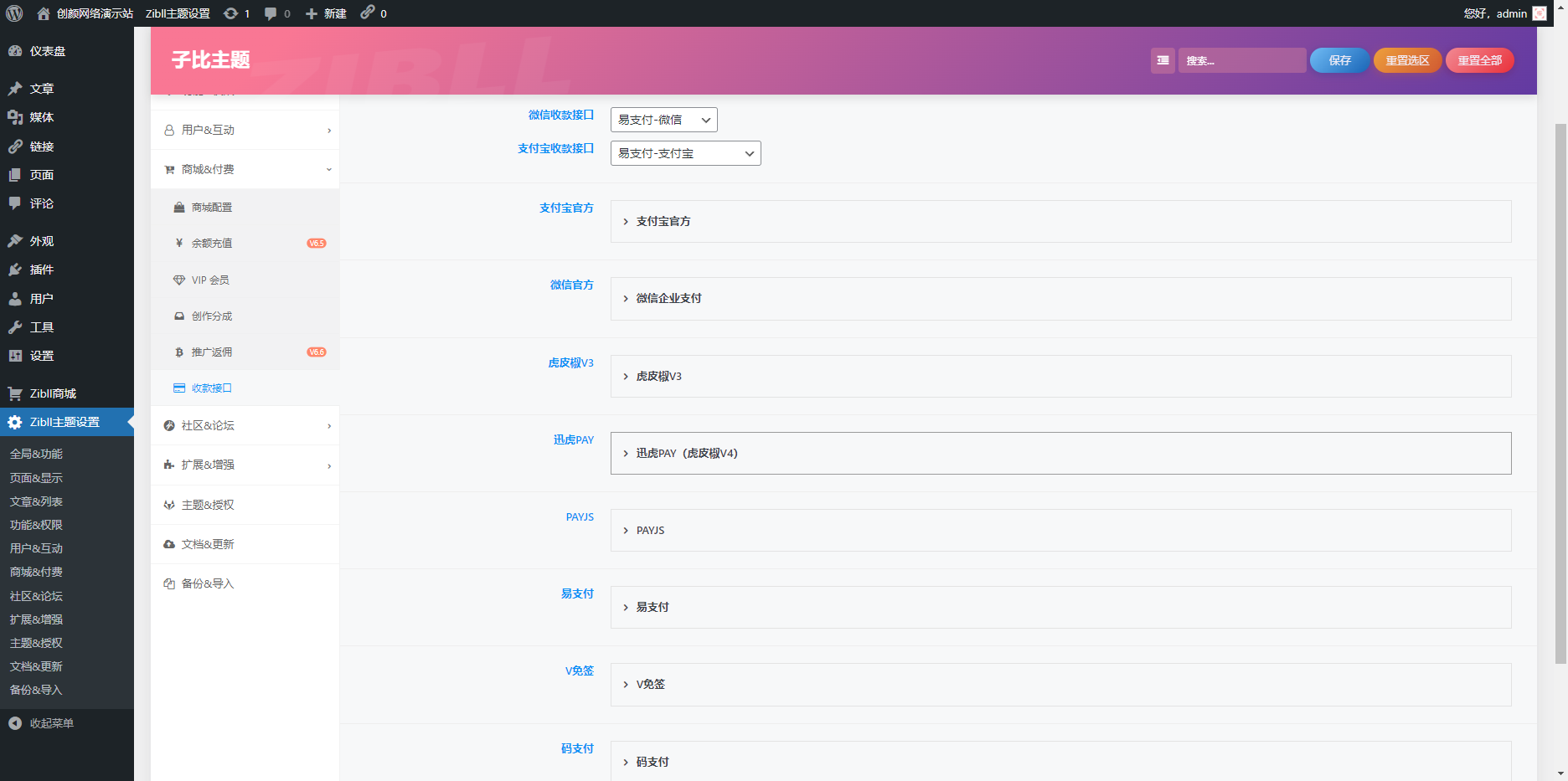Click the 重置全部 button

[1480, 60]
